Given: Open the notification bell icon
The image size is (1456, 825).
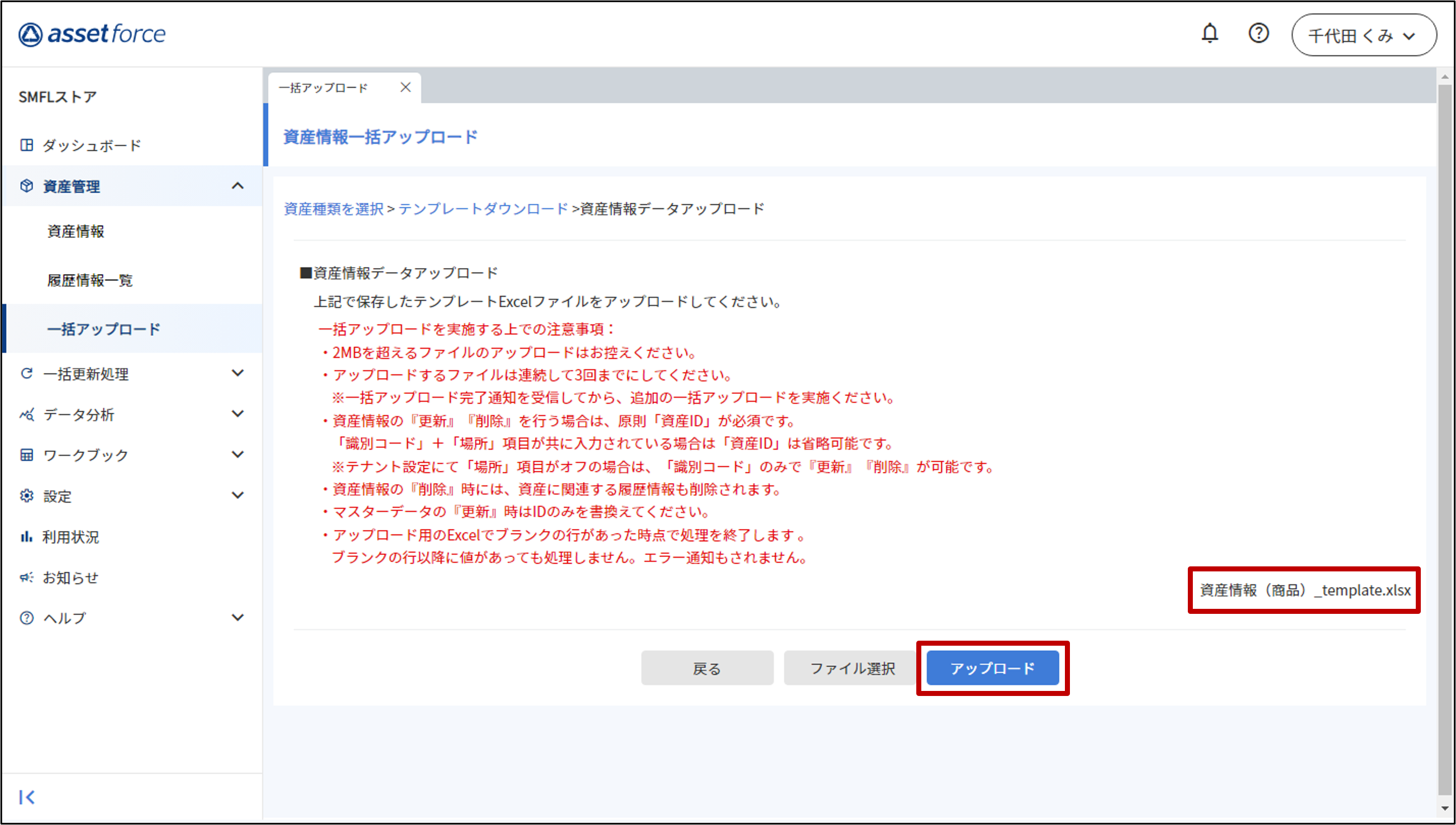Looking at the screenshot, I should (x=1211, y=34).
